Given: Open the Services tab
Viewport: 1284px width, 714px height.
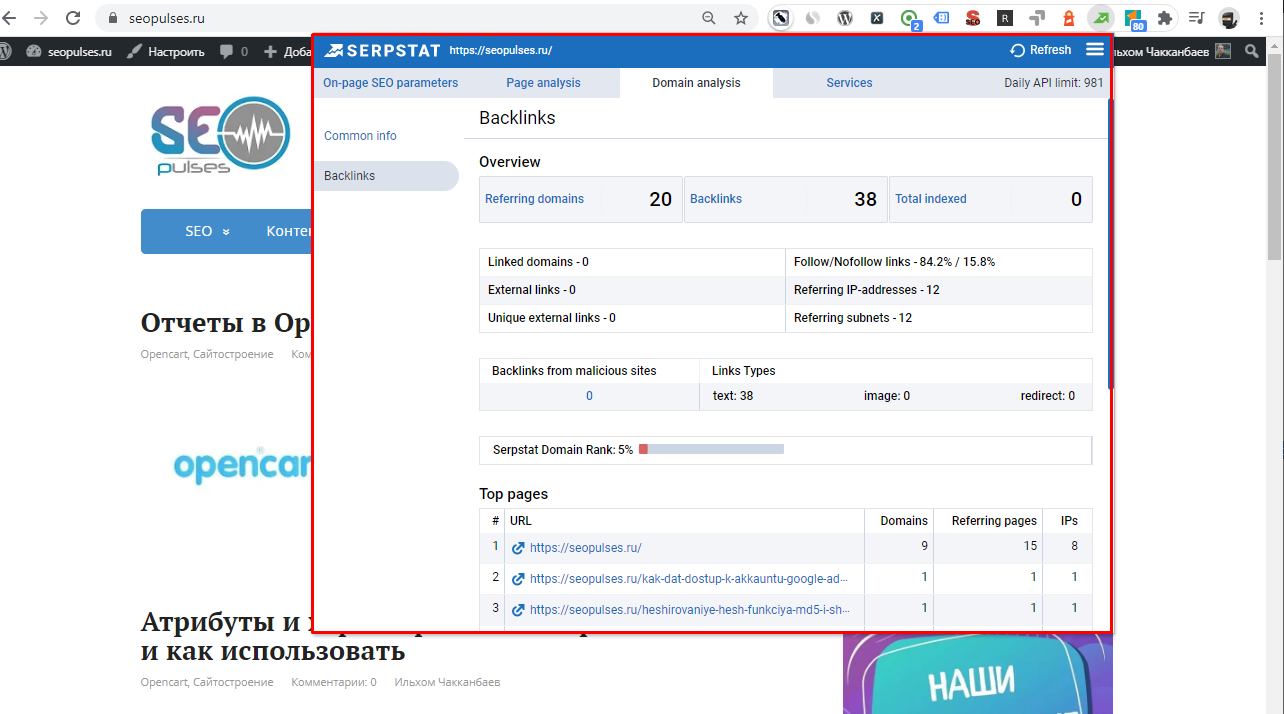Looking at the screenshot, I should pyautogui.click(x=849, y=83).
